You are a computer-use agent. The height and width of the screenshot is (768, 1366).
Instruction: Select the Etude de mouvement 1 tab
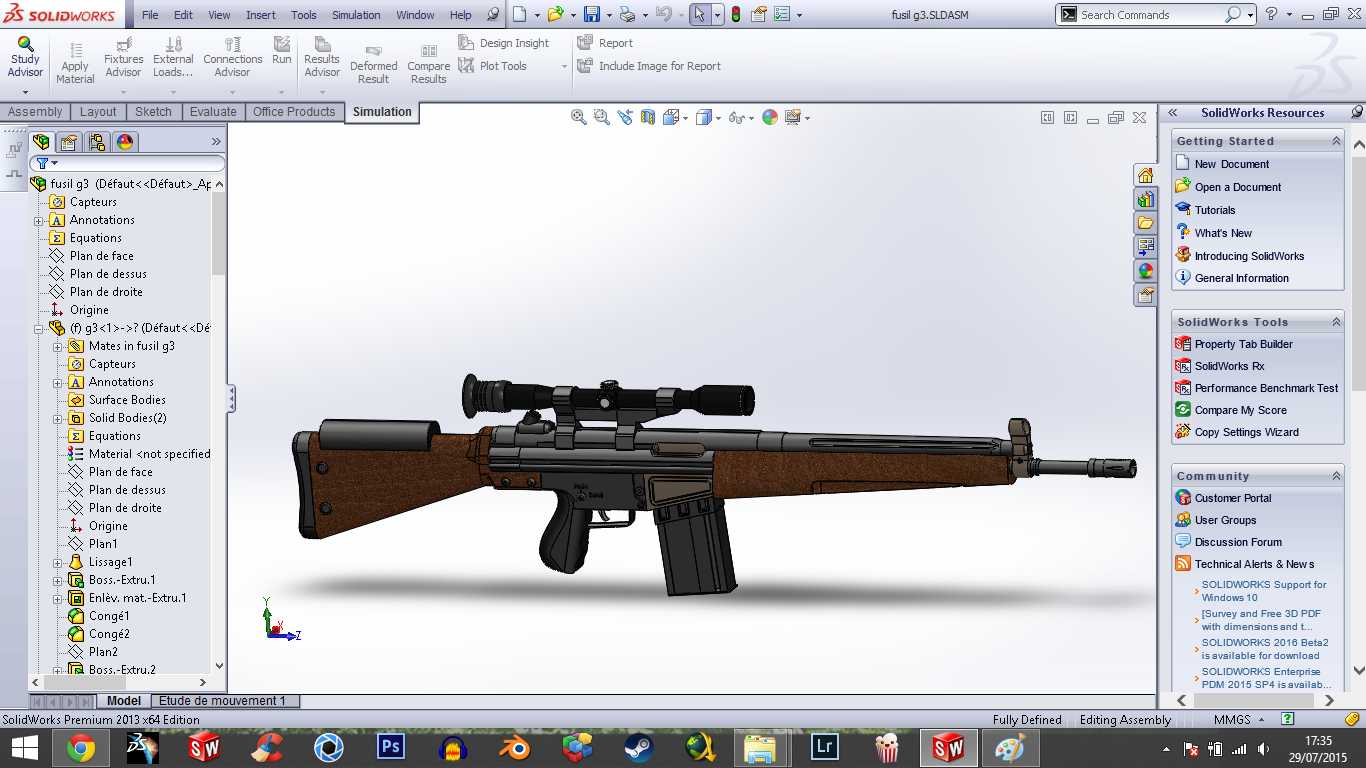tap(222, 701)
